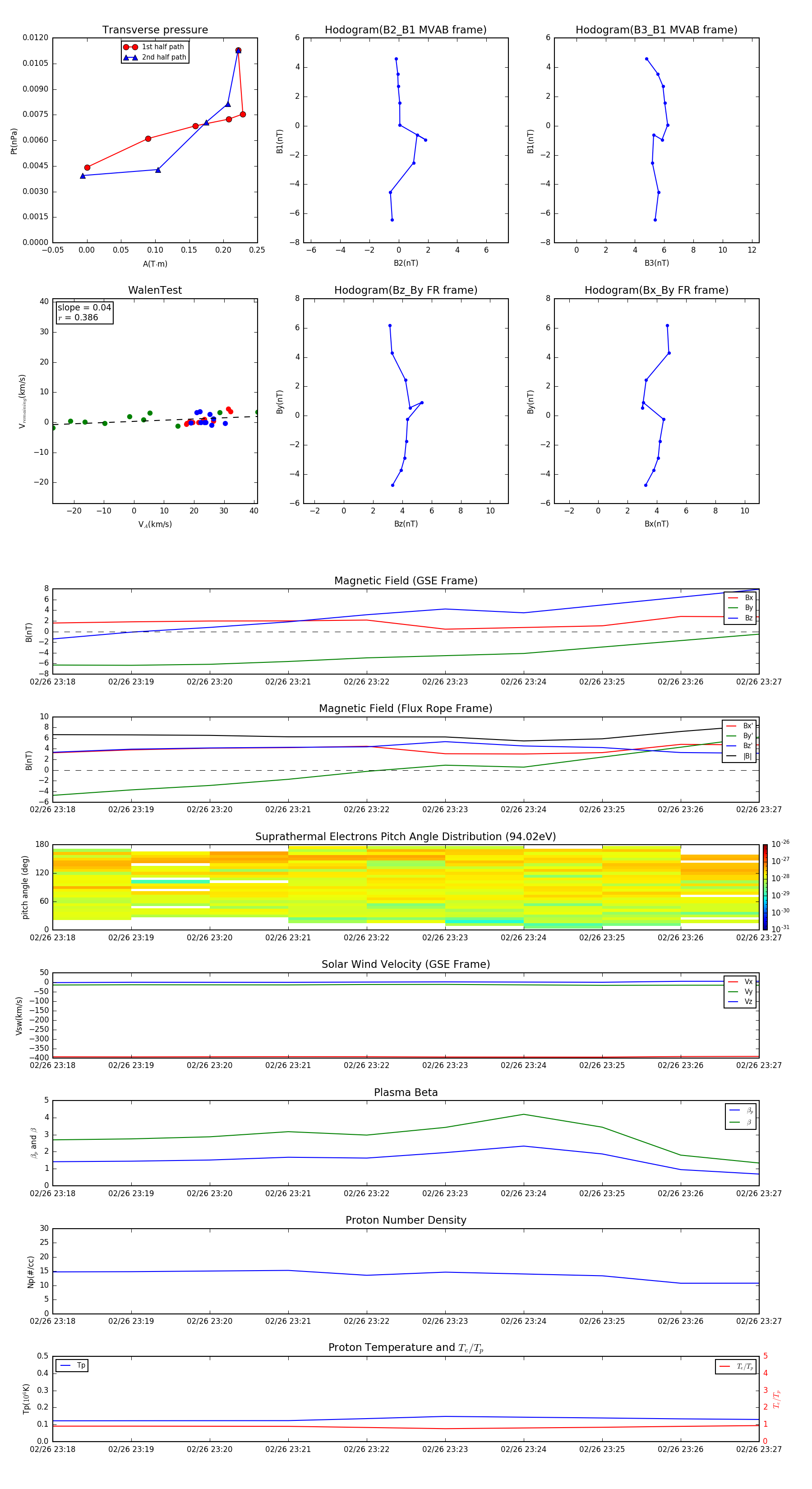Click the 'Proton Number Density' title
Viewport: 812px width, 1489px height.
(406, 1220)
